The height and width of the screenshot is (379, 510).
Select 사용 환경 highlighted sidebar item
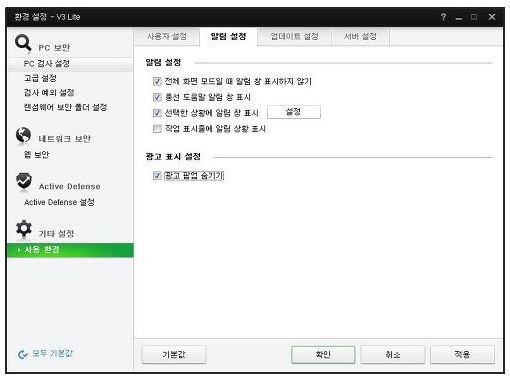(x=70, y=250)
